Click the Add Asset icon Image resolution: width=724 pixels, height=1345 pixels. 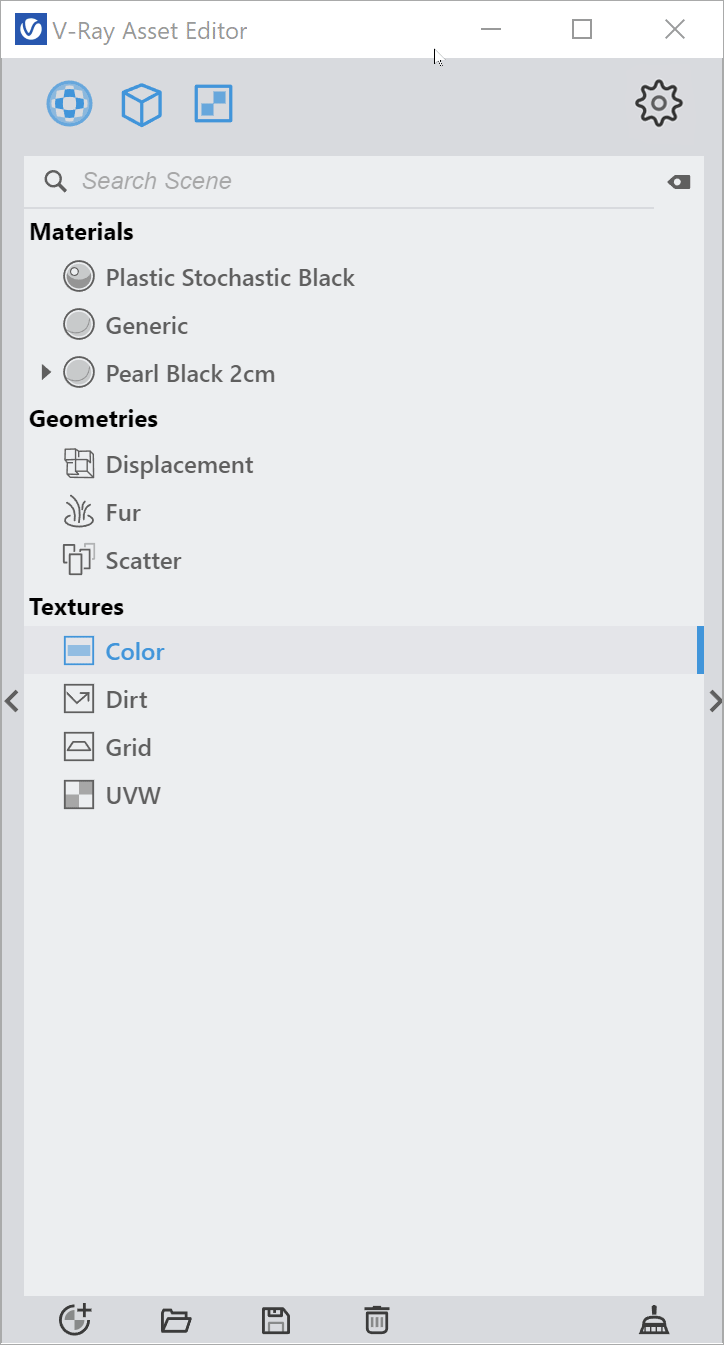click(x=75, y=1320)
